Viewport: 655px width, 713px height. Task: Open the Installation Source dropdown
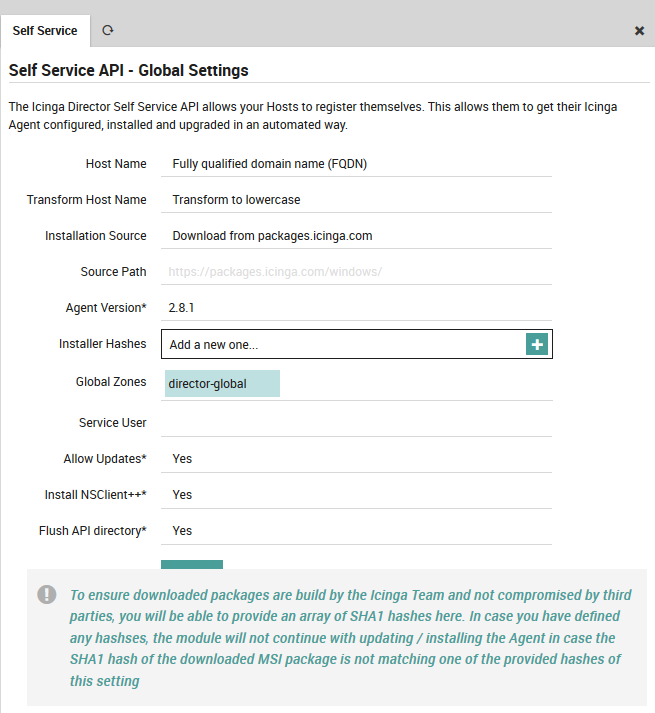pyautogui.click(x=356, y=236)
